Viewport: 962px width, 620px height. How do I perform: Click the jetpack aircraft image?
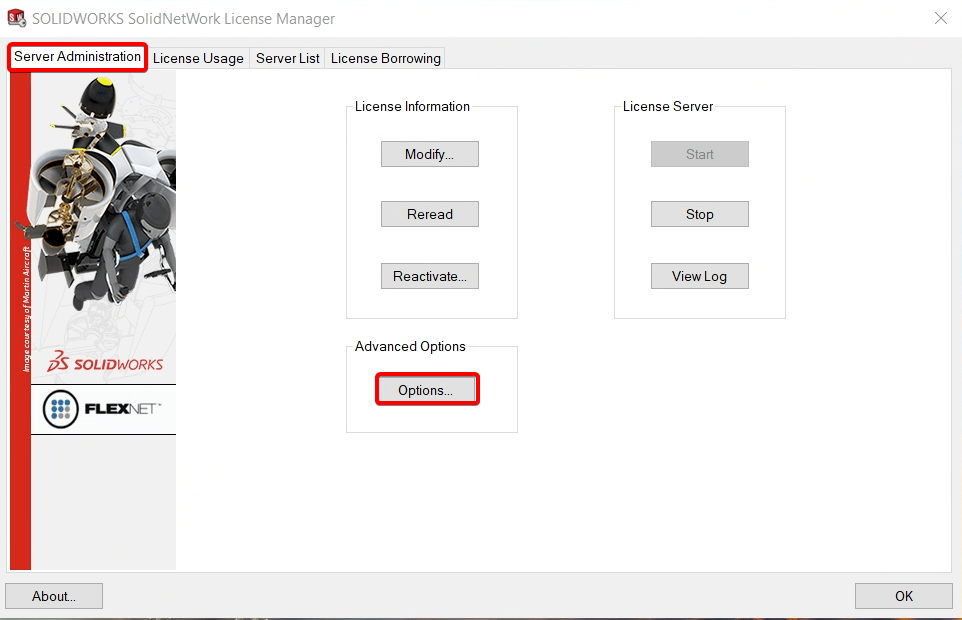click(x=103, y=196)
